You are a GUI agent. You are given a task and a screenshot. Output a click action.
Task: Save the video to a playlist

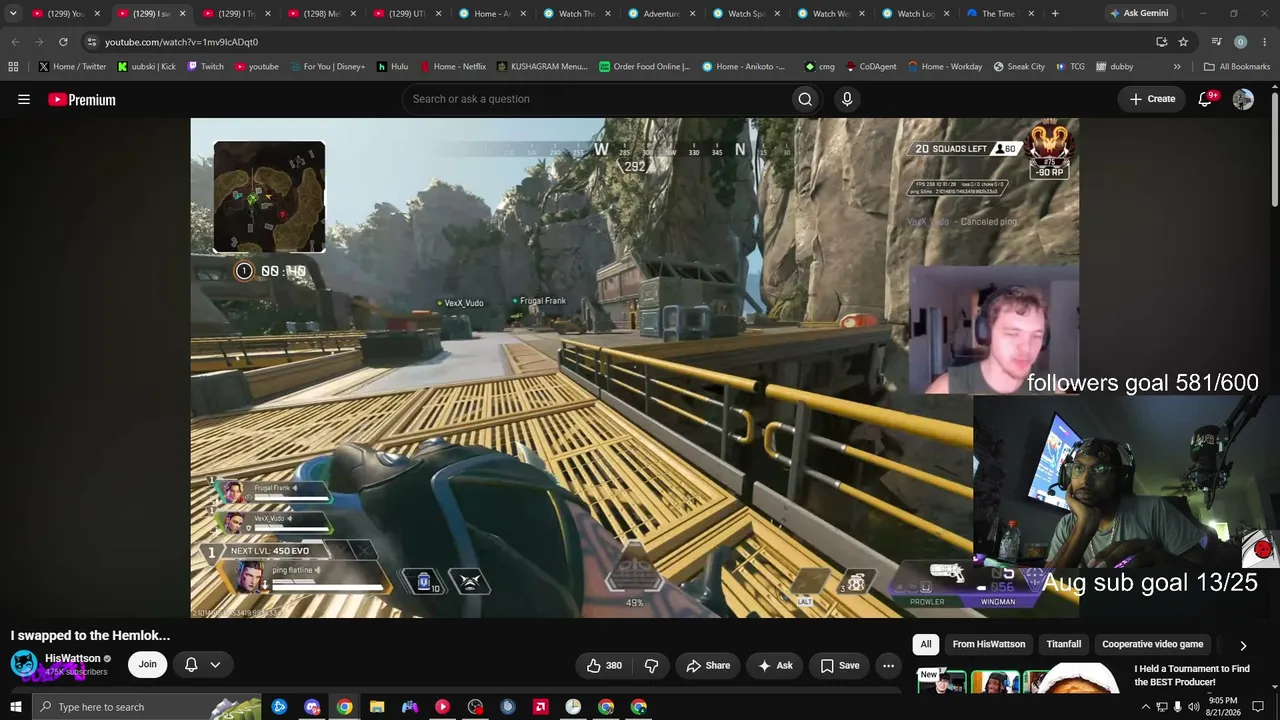[840, 665]
